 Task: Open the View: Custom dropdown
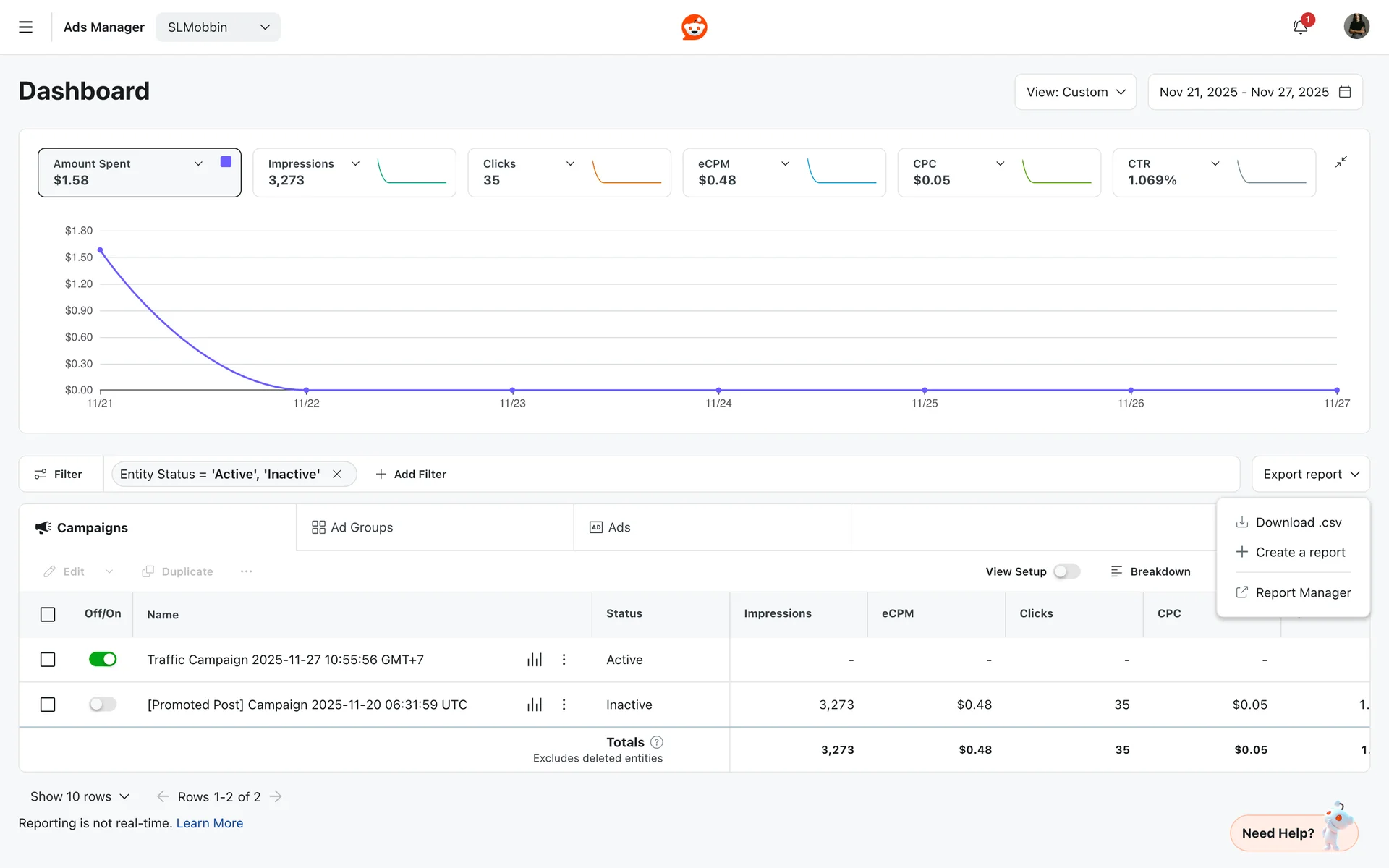1075,93
